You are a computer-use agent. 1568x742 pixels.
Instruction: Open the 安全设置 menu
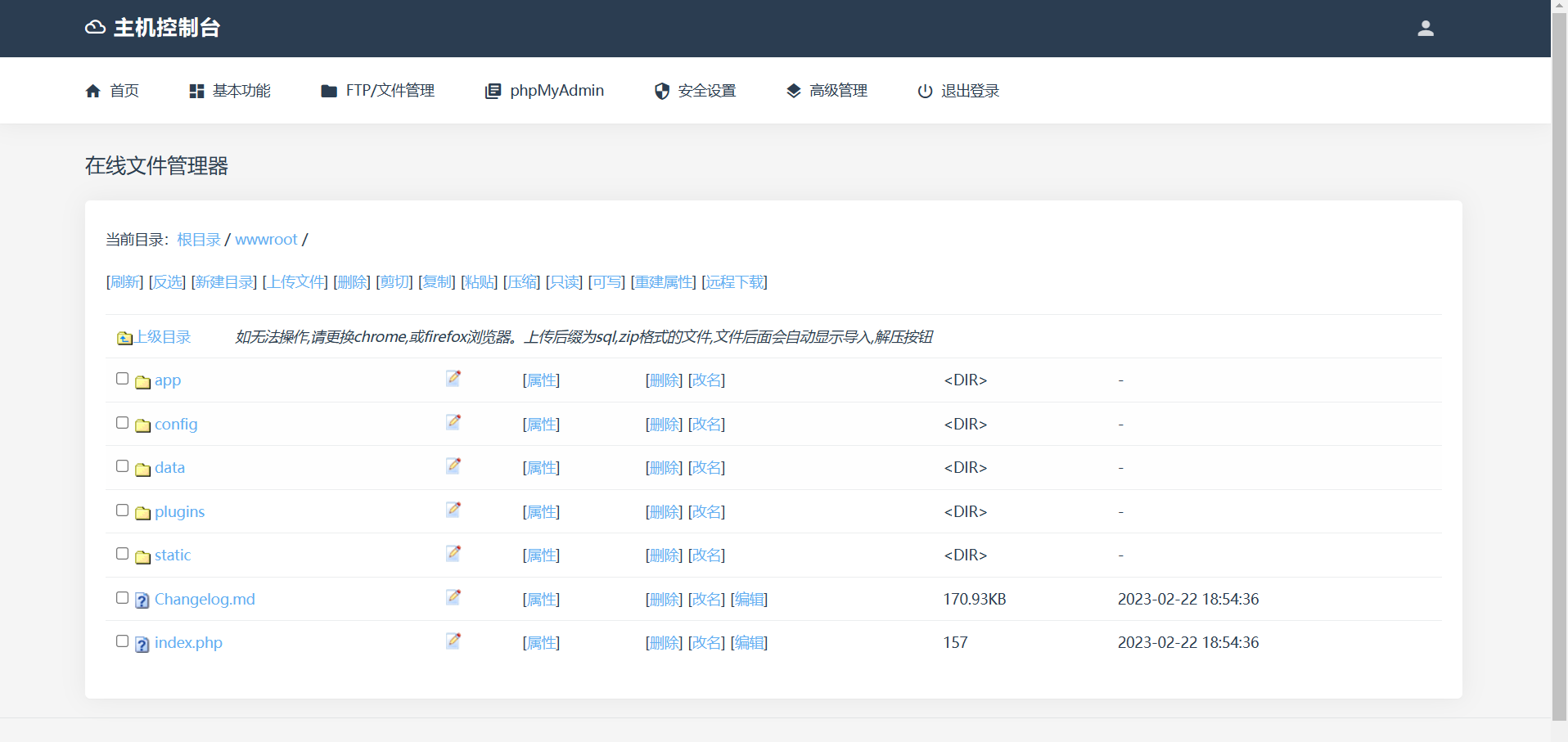pyautogui.click(x=695, y=91)
